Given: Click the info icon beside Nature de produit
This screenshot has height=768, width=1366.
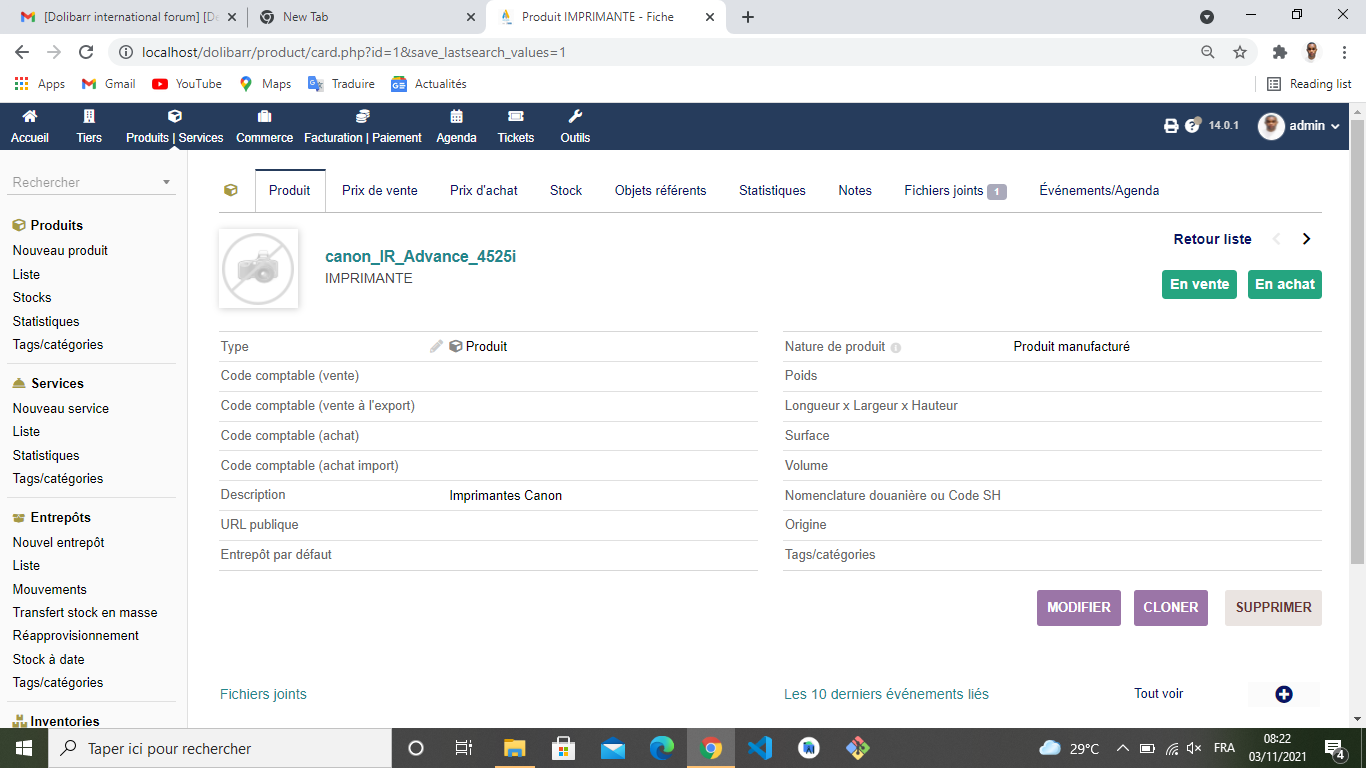Looking at the screenshot, I should (896, 348).
